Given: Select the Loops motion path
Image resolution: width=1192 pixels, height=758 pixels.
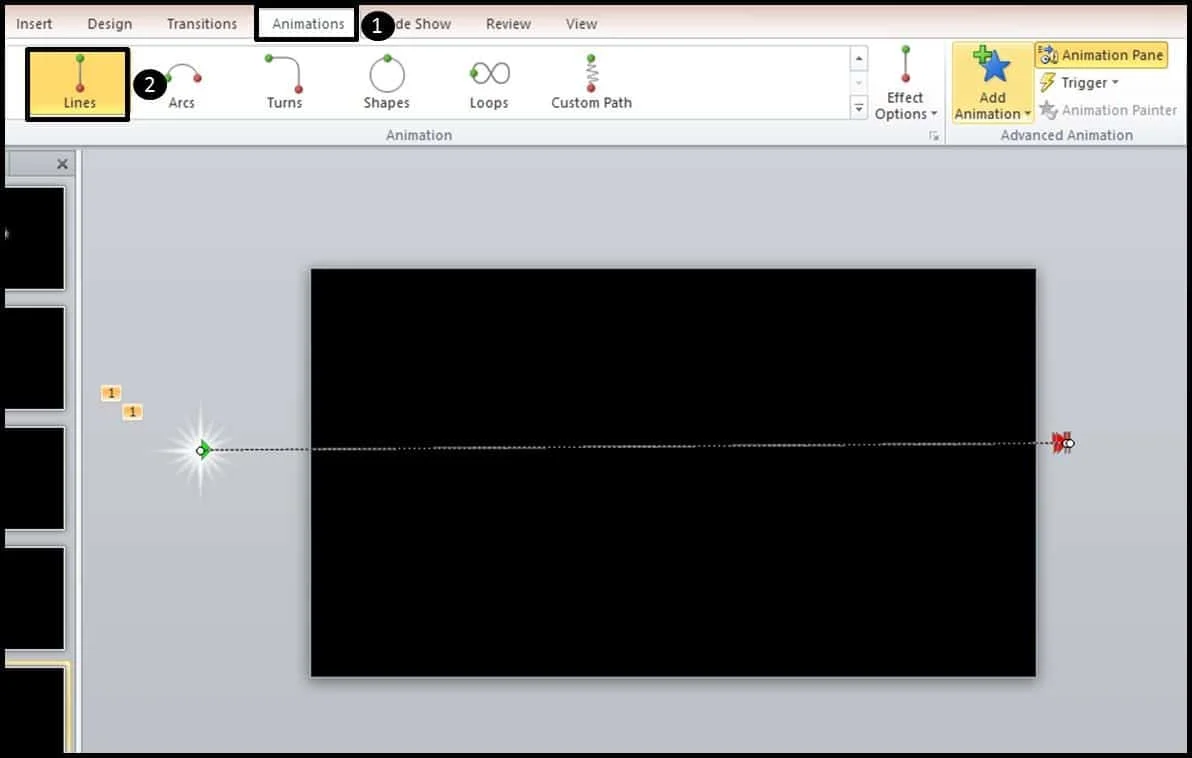Looking at the screenshot, I should 489,84.
